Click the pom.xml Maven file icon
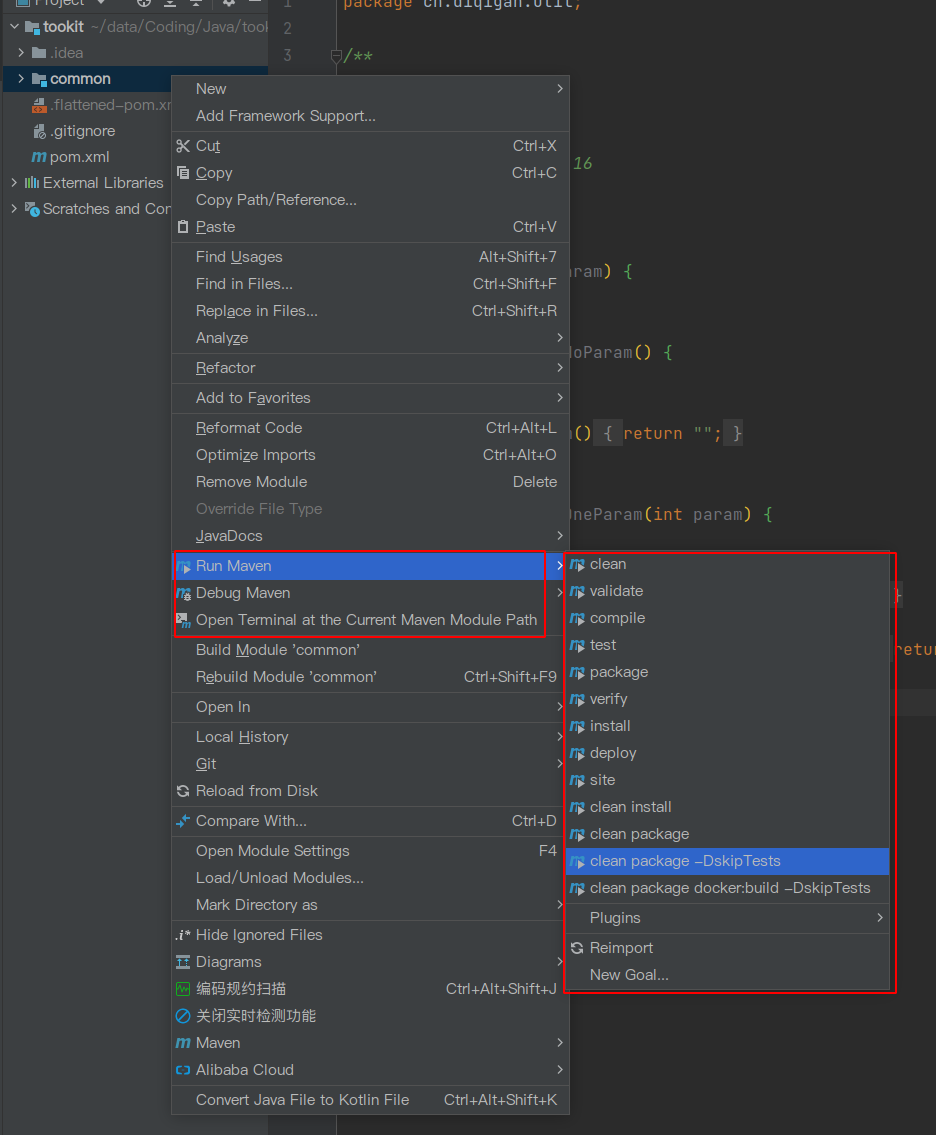The height and width of the screenshot is (1135, 936). coord(39,157)
